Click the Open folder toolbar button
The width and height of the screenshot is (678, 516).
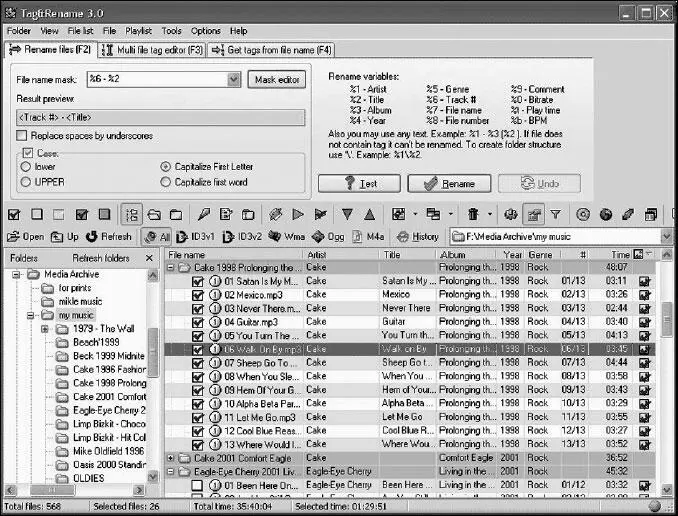click(26, 237)
